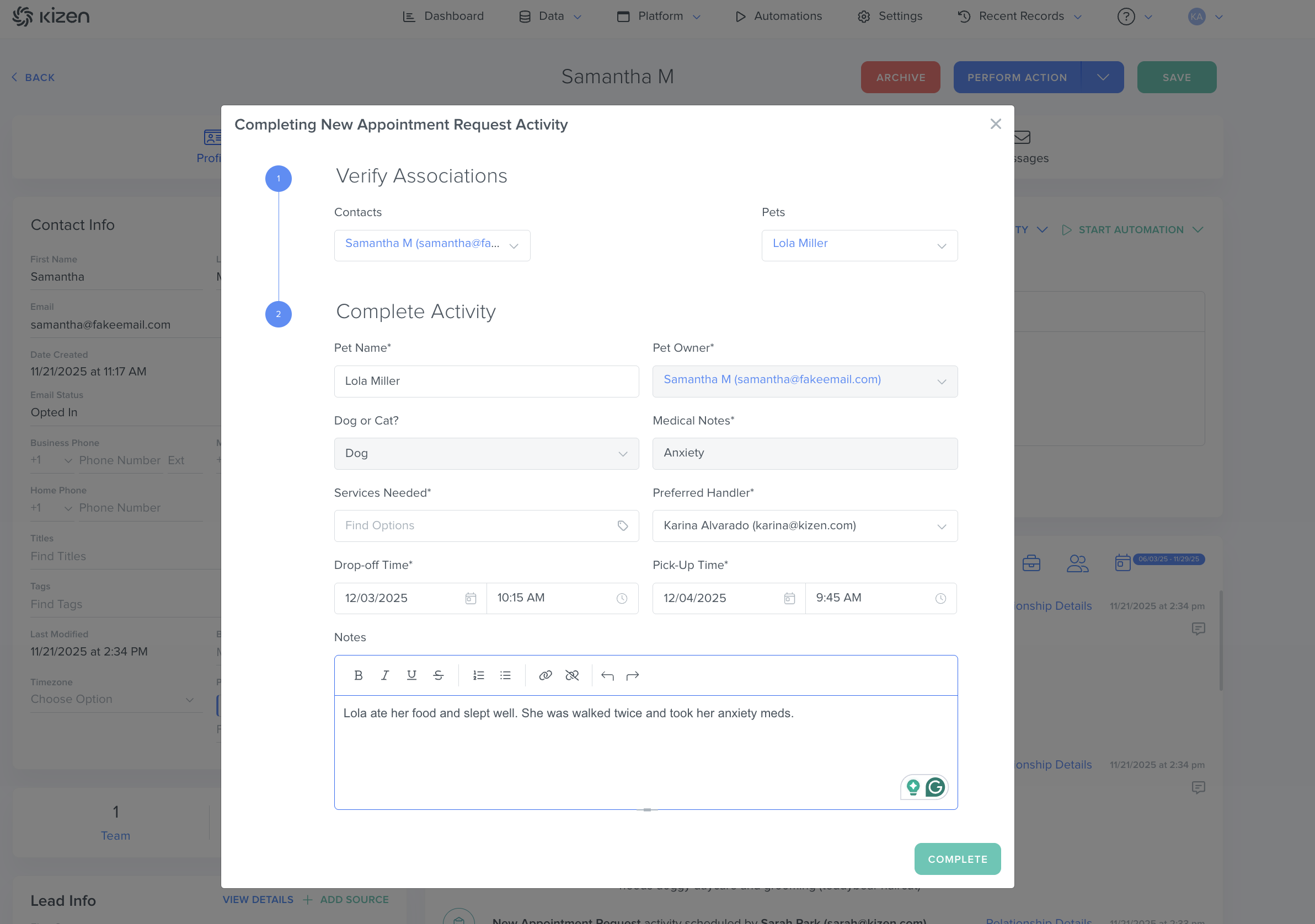Insert a hyperlink in Notes
1315x924 pixels.
click(x=545, y=675)
